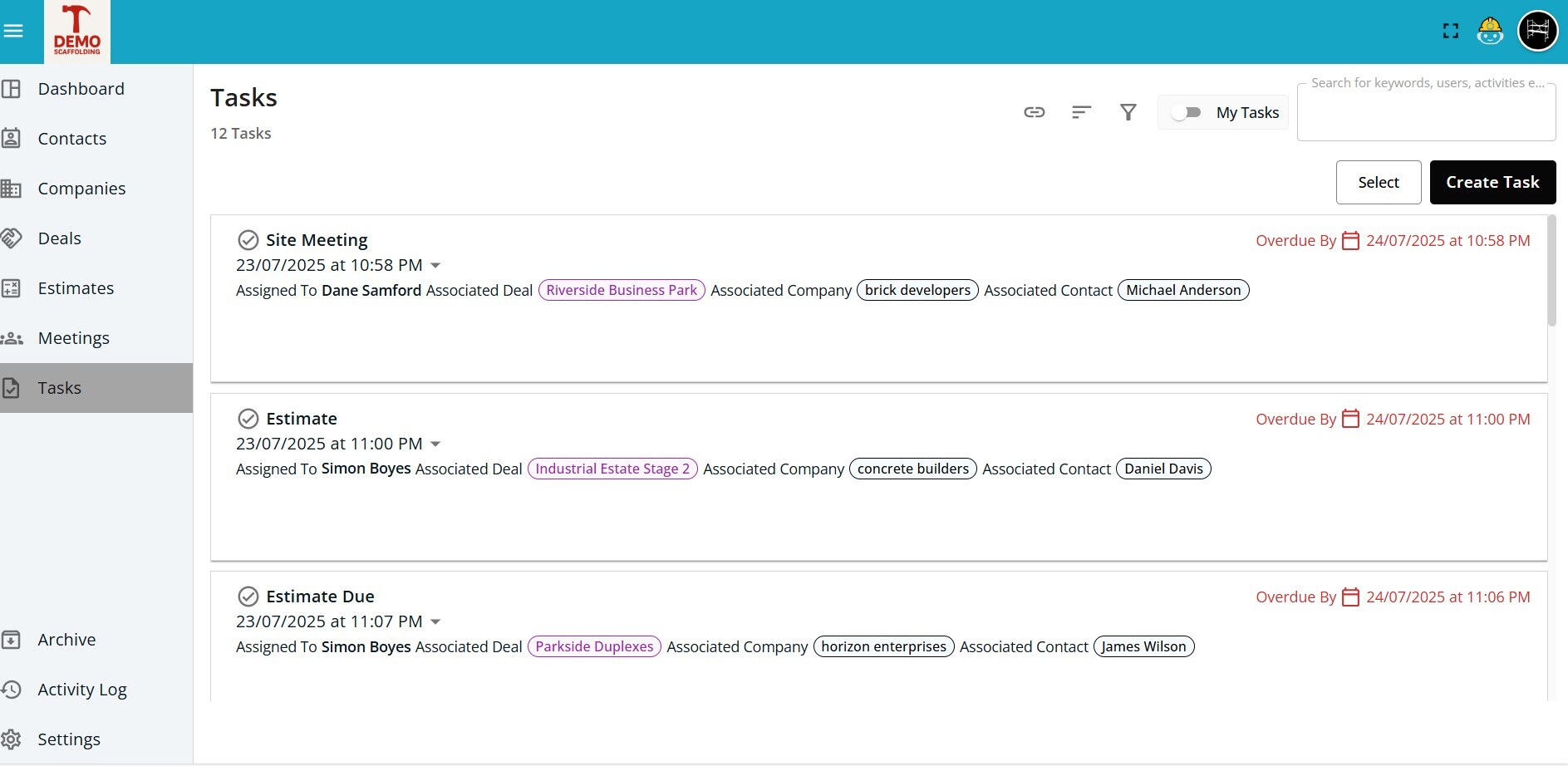
Task: Click the task search input field
Action: coord(1426,112)
